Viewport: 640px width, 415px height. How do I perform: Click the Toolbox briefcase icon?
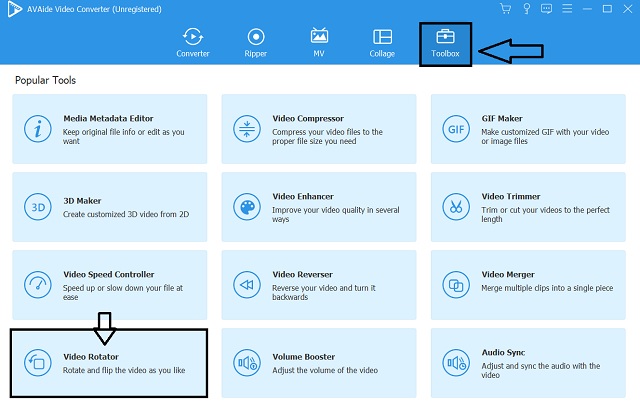[x=445, y=36]
